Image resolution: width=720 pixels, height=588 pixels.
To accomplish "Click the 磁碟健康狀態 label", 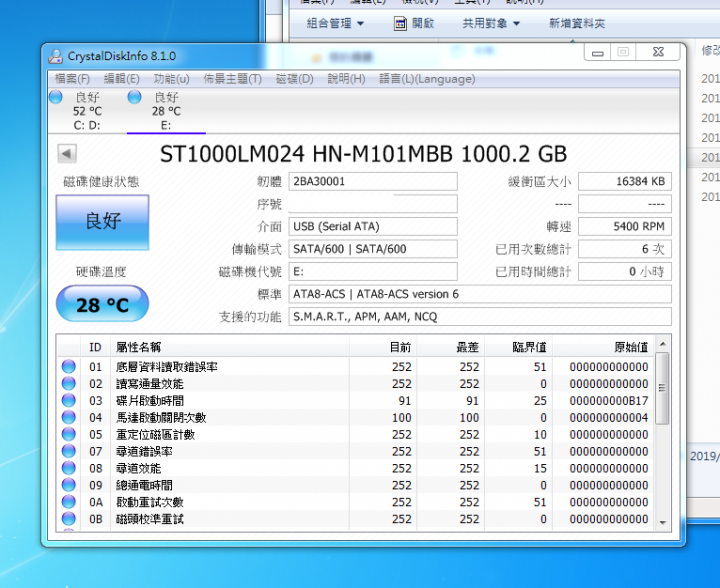I will [101, 182].
